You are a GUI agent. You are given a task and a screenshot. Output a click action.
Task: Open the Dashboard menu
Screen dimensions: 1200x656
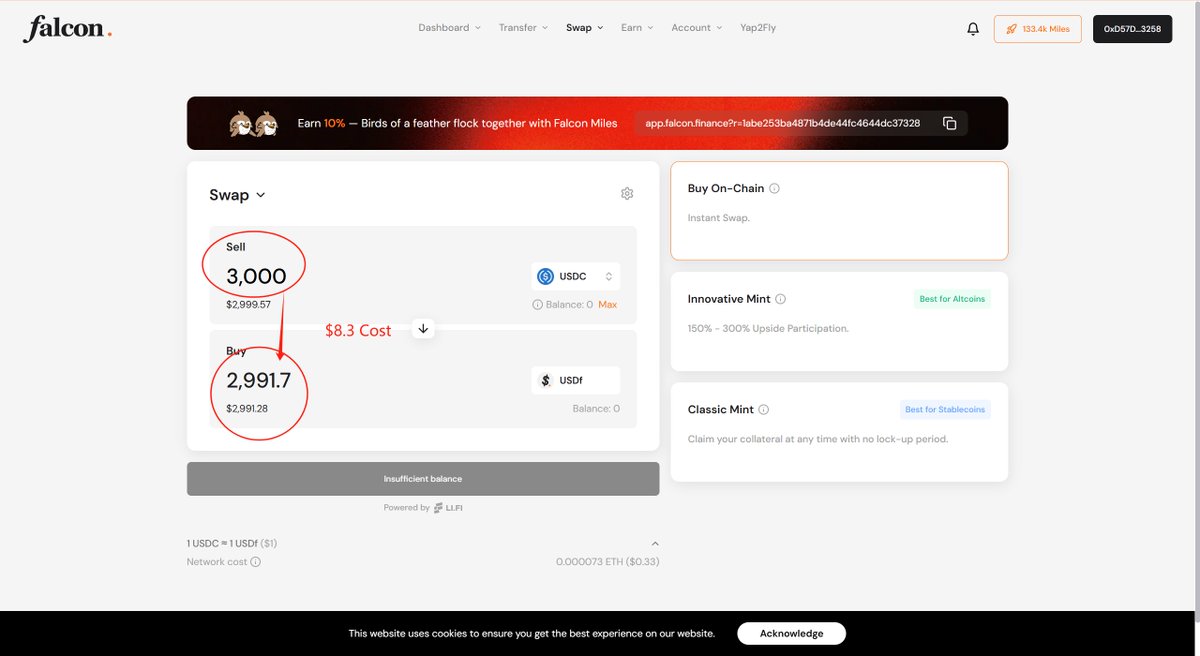449,28
